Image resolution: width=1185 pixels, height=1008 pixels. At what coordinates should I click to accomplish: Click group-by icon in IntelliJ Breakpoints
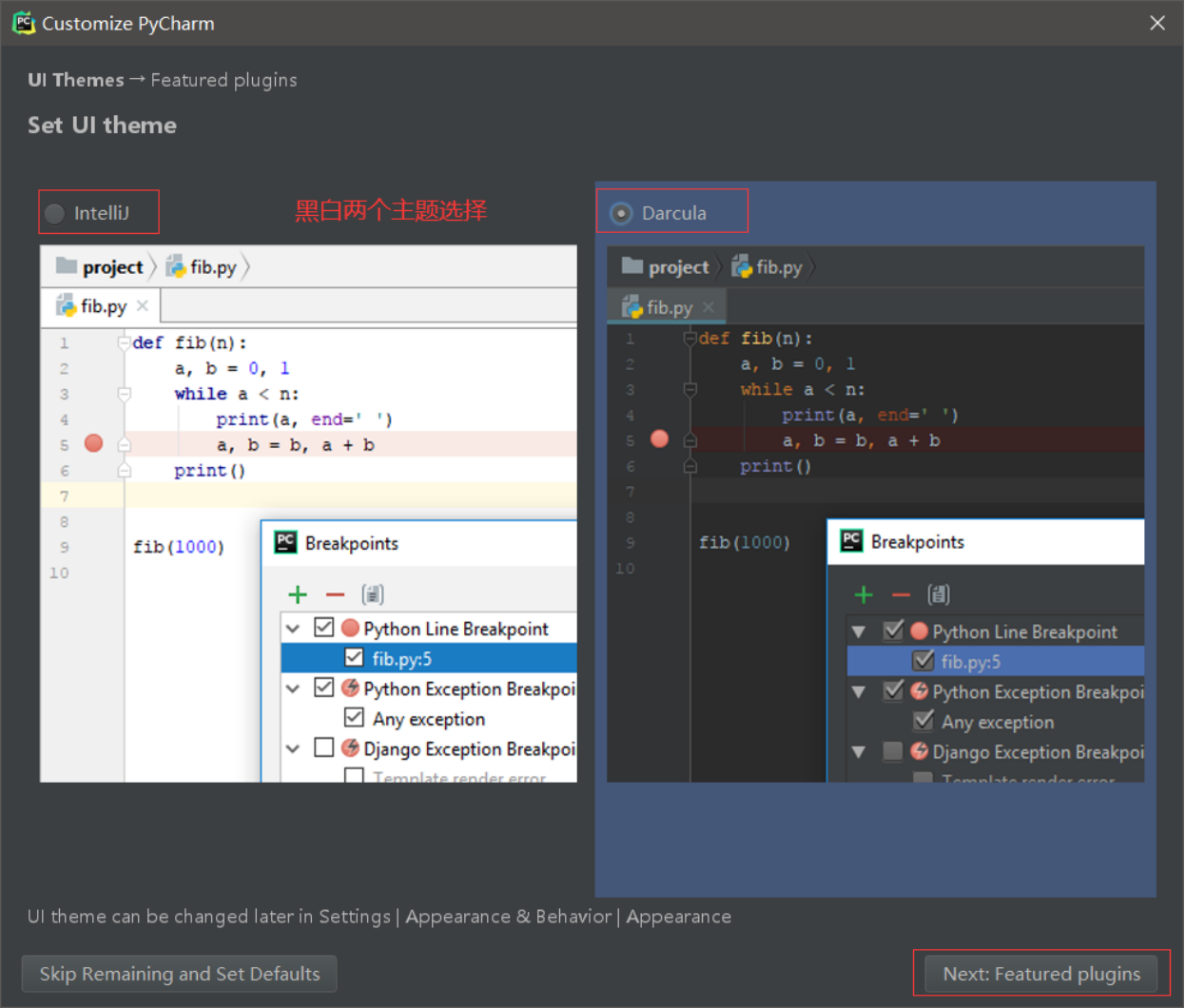373,594
